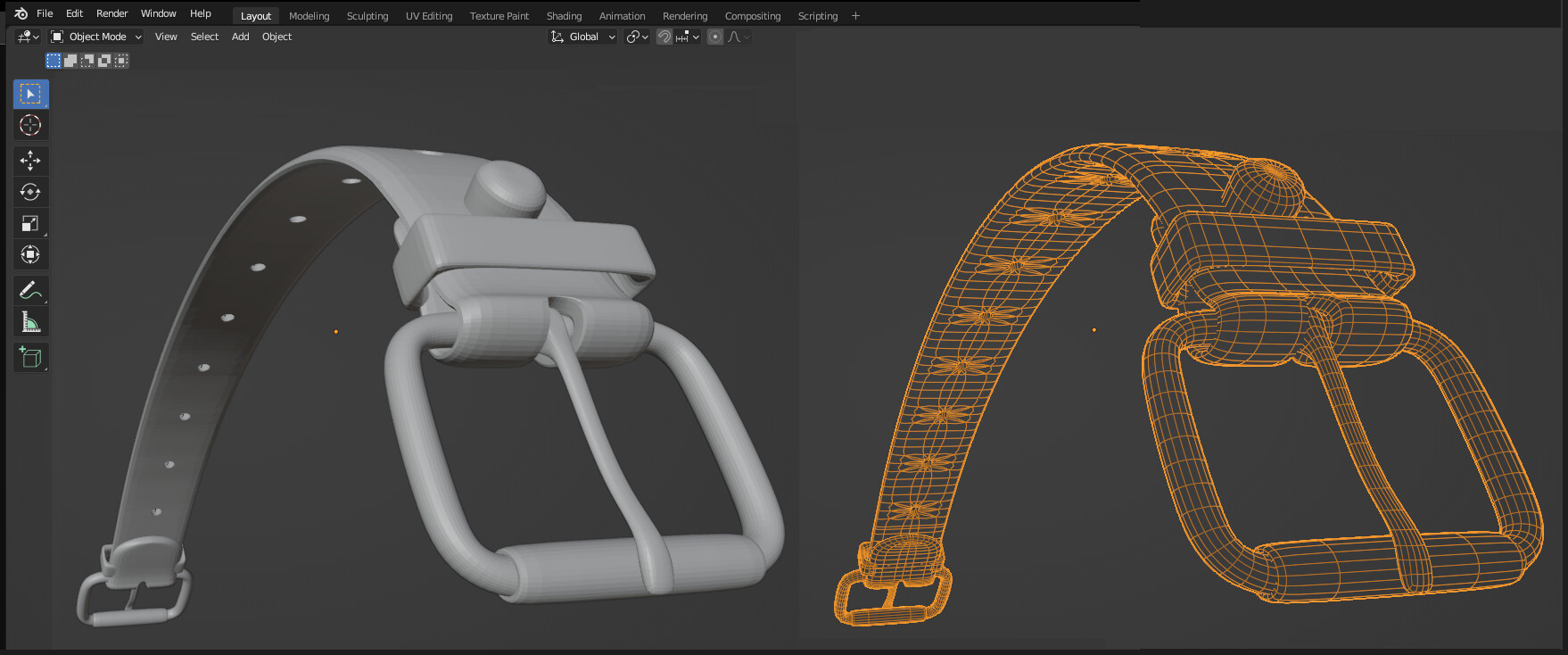Switch to the Sculpting workspace tab

pyautogui.click(x=367, y=16)
